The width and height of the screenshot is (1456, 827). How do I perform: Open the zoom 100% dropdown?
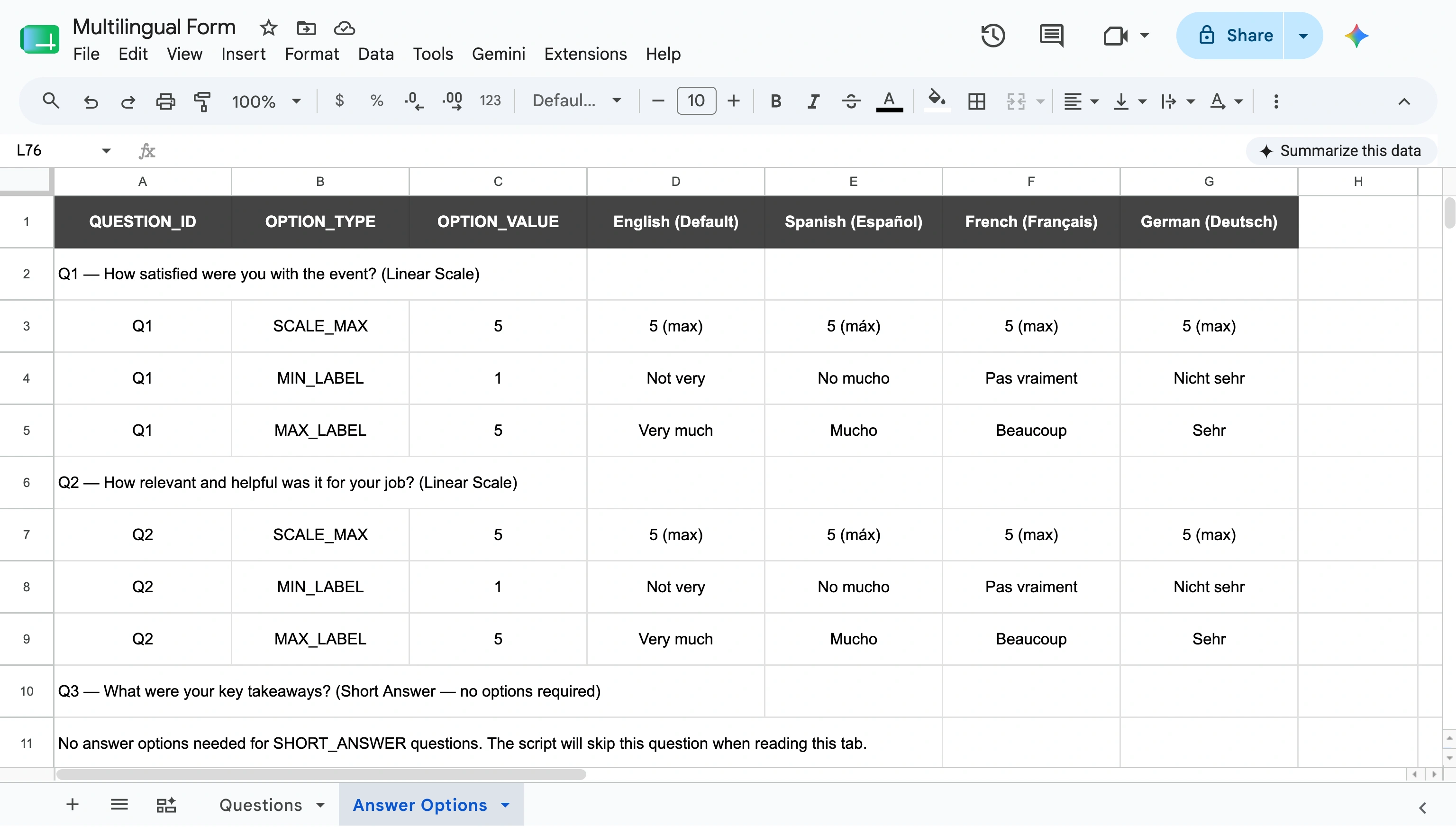(266, 101)
